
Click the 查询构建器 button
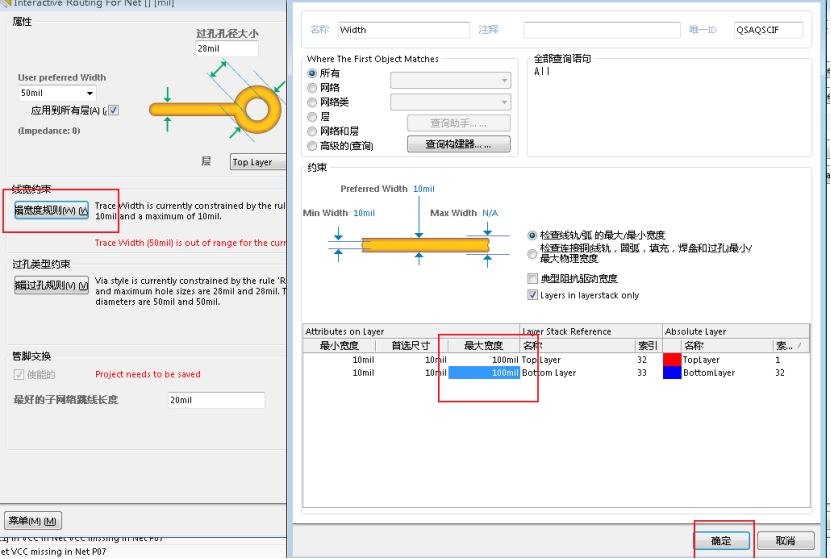point(459,144)
